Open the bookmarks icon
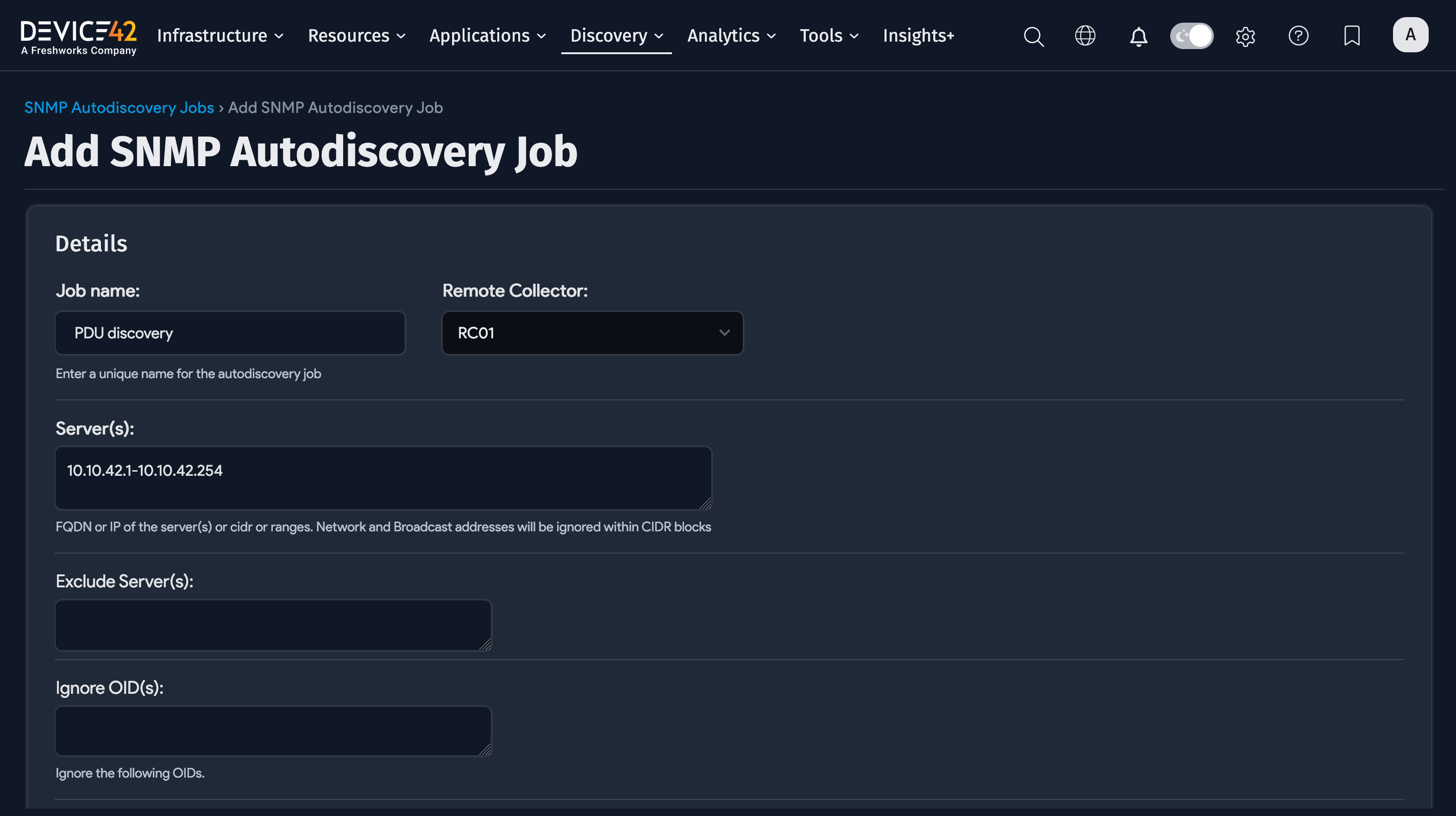The height and width of the screenshot is (816, 1456). 1351,36
